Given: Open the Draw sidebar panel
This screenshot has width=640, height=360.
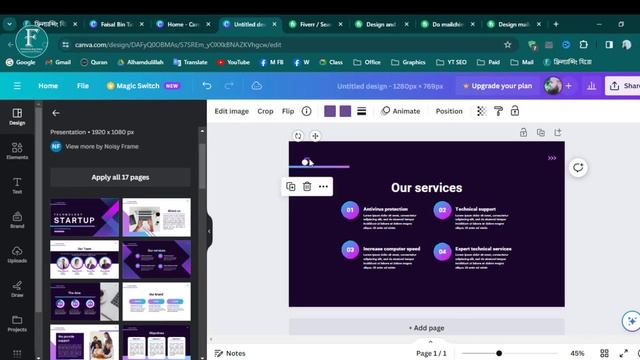Looking at the screenshot, I should (17, 289).
